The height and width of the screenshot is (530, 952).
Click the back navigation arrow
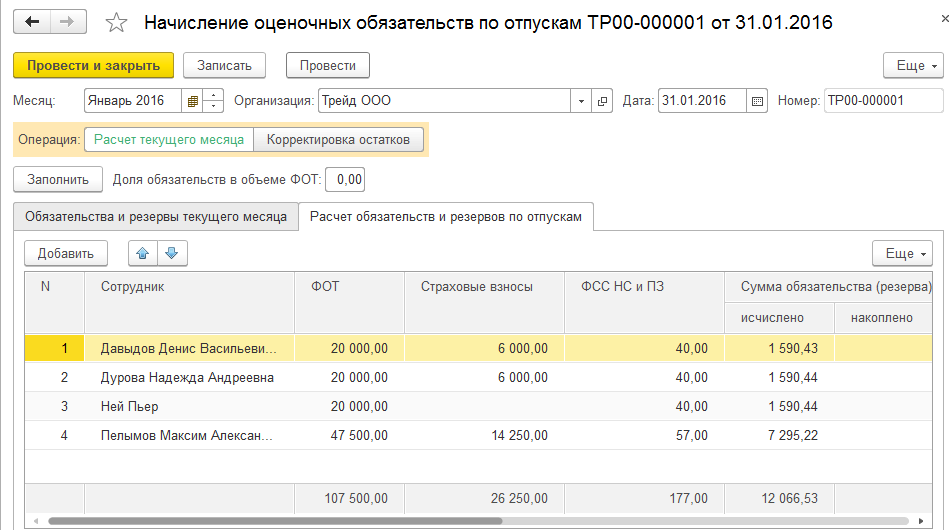click(33, 21)
